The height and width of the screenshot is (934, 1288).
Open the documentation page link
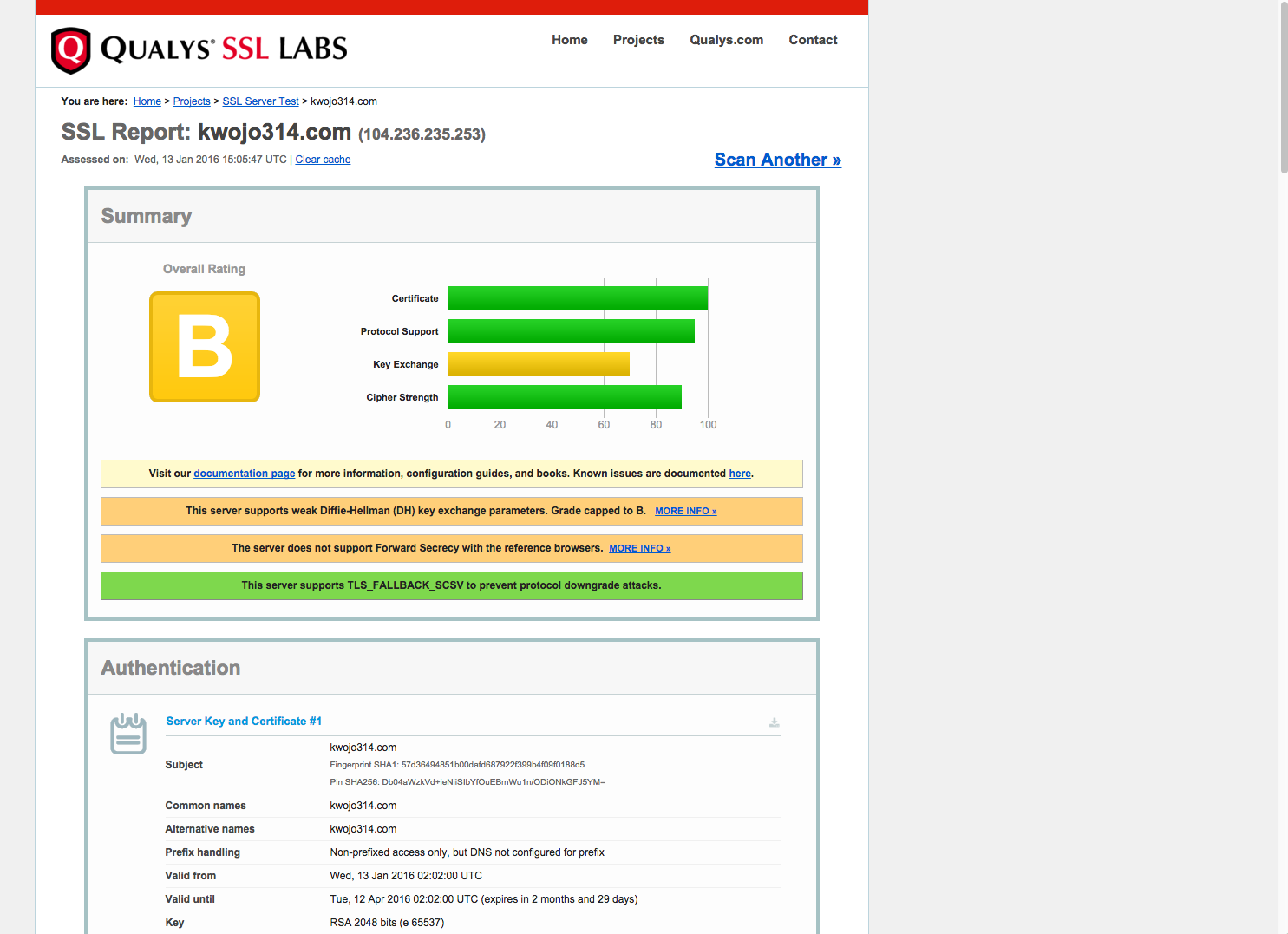[245, 474]
